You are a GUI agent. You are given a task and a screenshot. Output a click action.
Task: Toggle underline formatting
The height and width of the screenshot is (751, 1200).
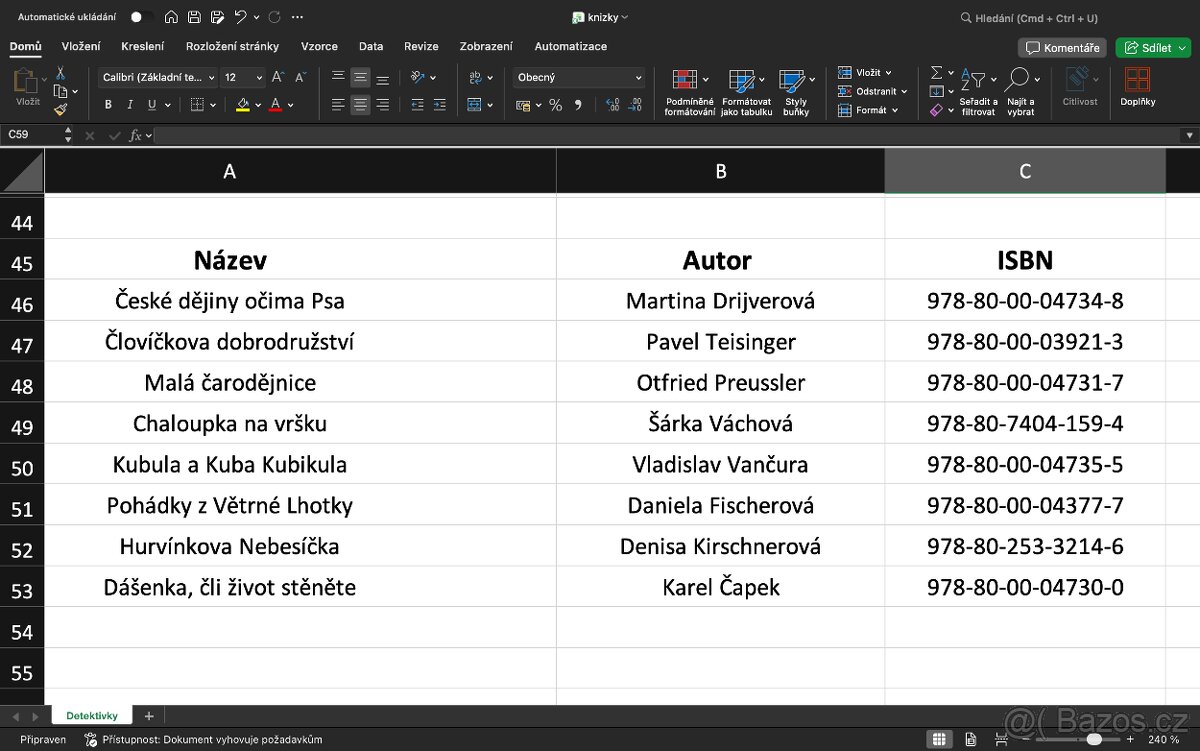[x=151, y=104]
